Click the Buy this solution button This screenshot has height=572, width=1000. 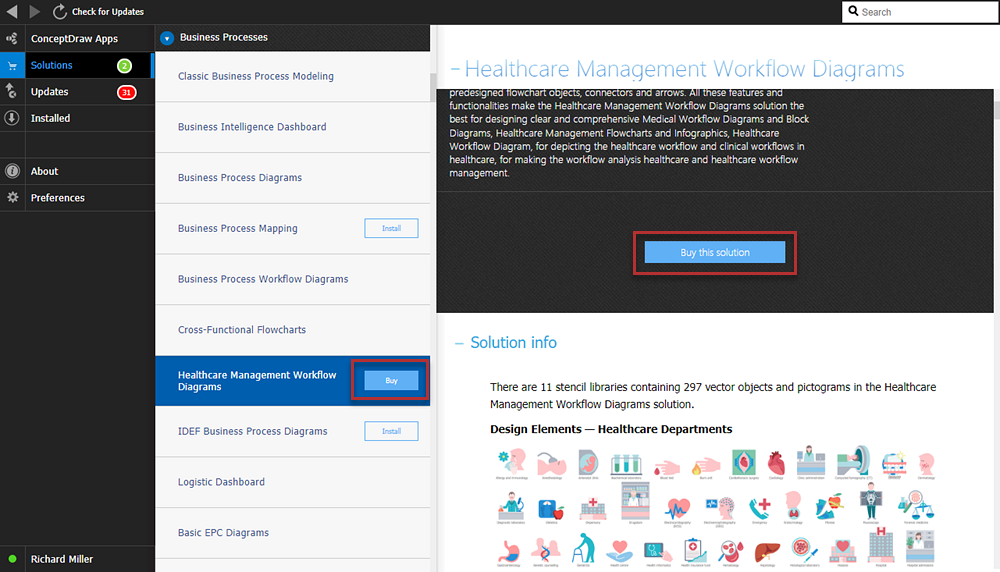click(715, 253)
